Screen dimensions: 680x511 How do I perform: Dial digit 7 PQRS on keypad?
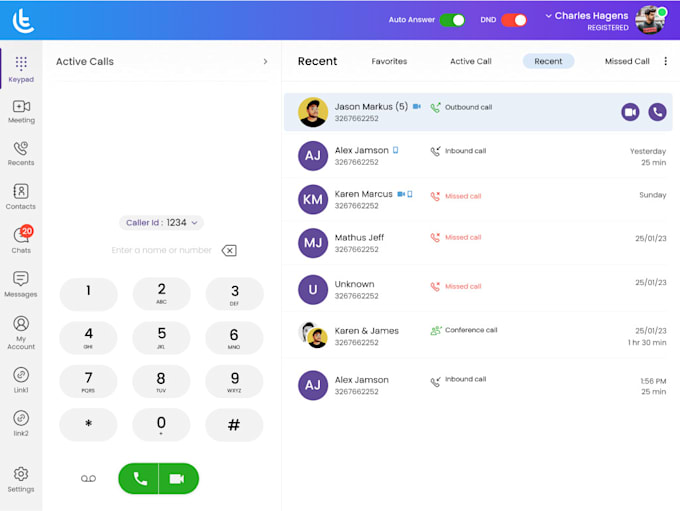(x=88, y=381)
